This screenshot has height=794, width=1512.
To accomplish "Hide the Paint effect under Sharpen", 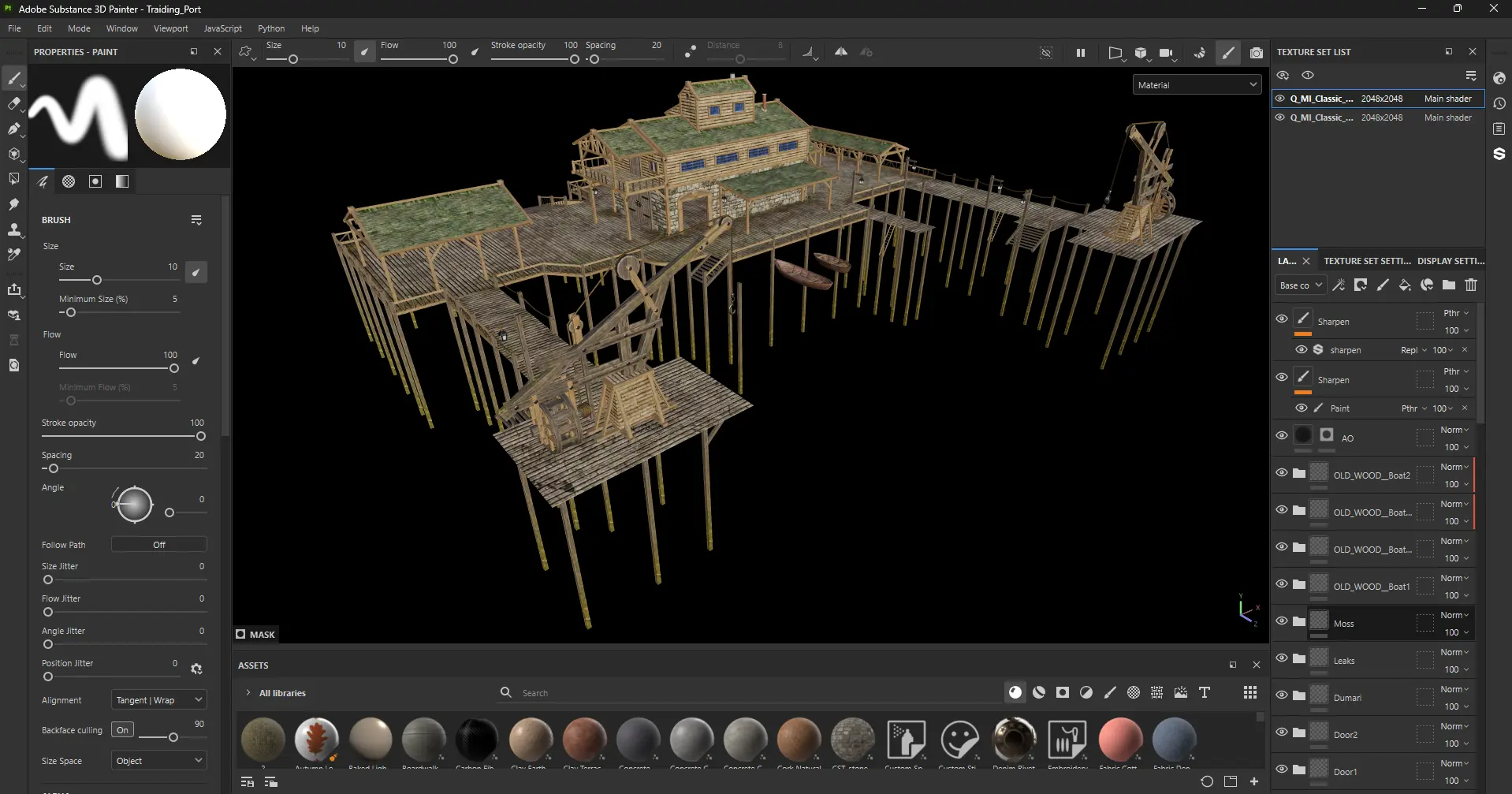I will (1302, 408).
